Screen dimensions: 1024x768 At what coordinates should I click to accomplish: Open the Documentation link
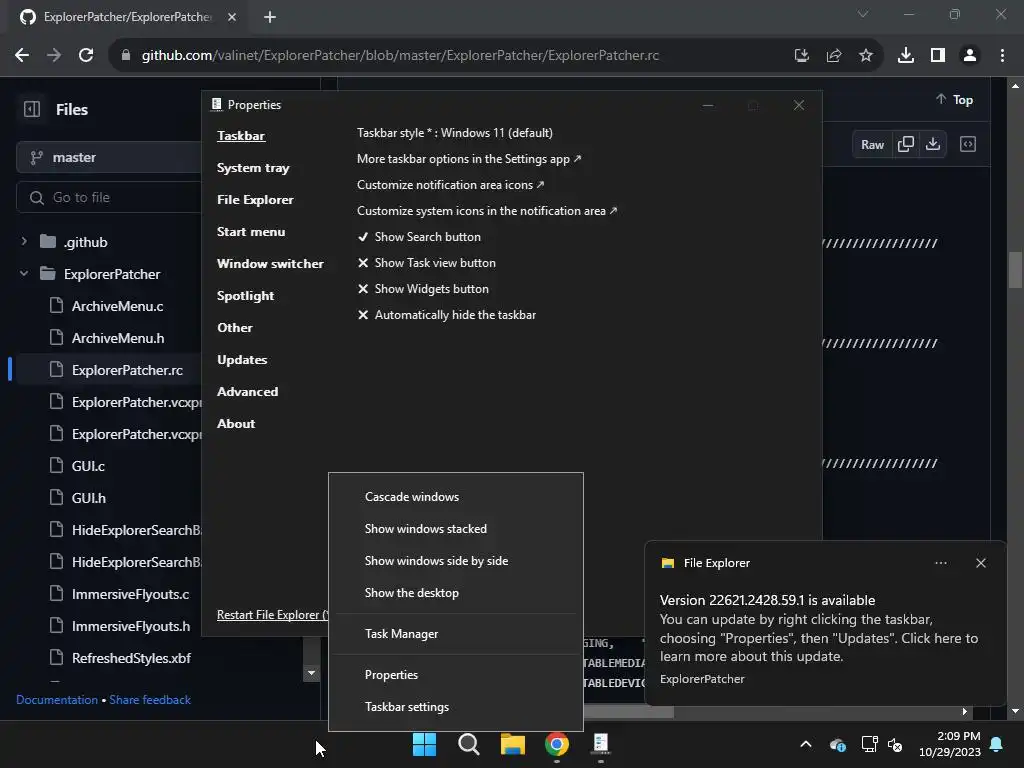pyautogui.click(x=57, y=700)
